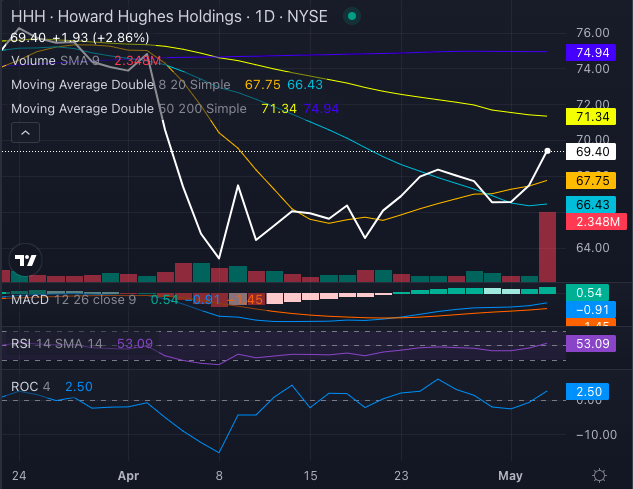Click the 64.00 price axis label
Screen dimensions: 633x489
593,248
